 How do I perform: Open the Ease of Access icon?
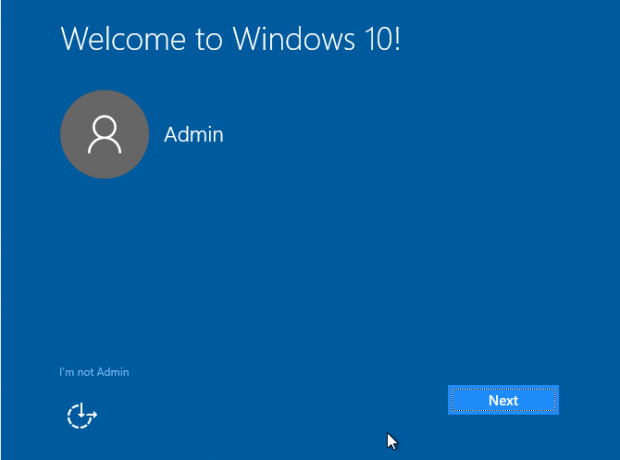point(82,415)
